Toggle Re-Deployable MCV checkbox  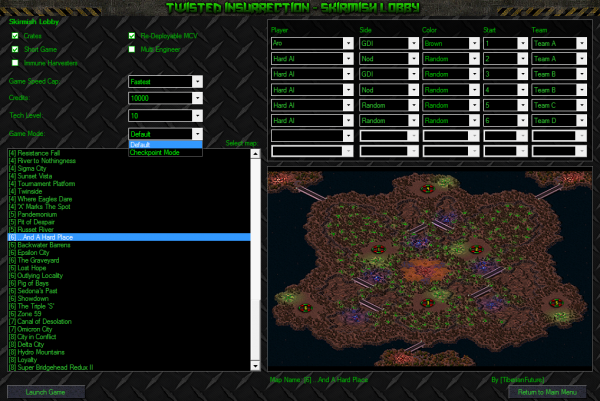132,36
